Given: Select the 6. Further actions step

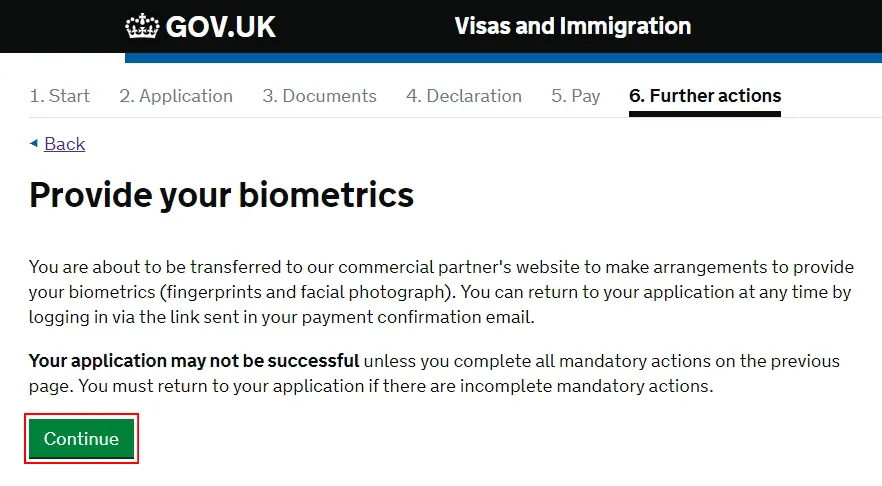Looking at the screenshot, I should [x=704, y=96].
